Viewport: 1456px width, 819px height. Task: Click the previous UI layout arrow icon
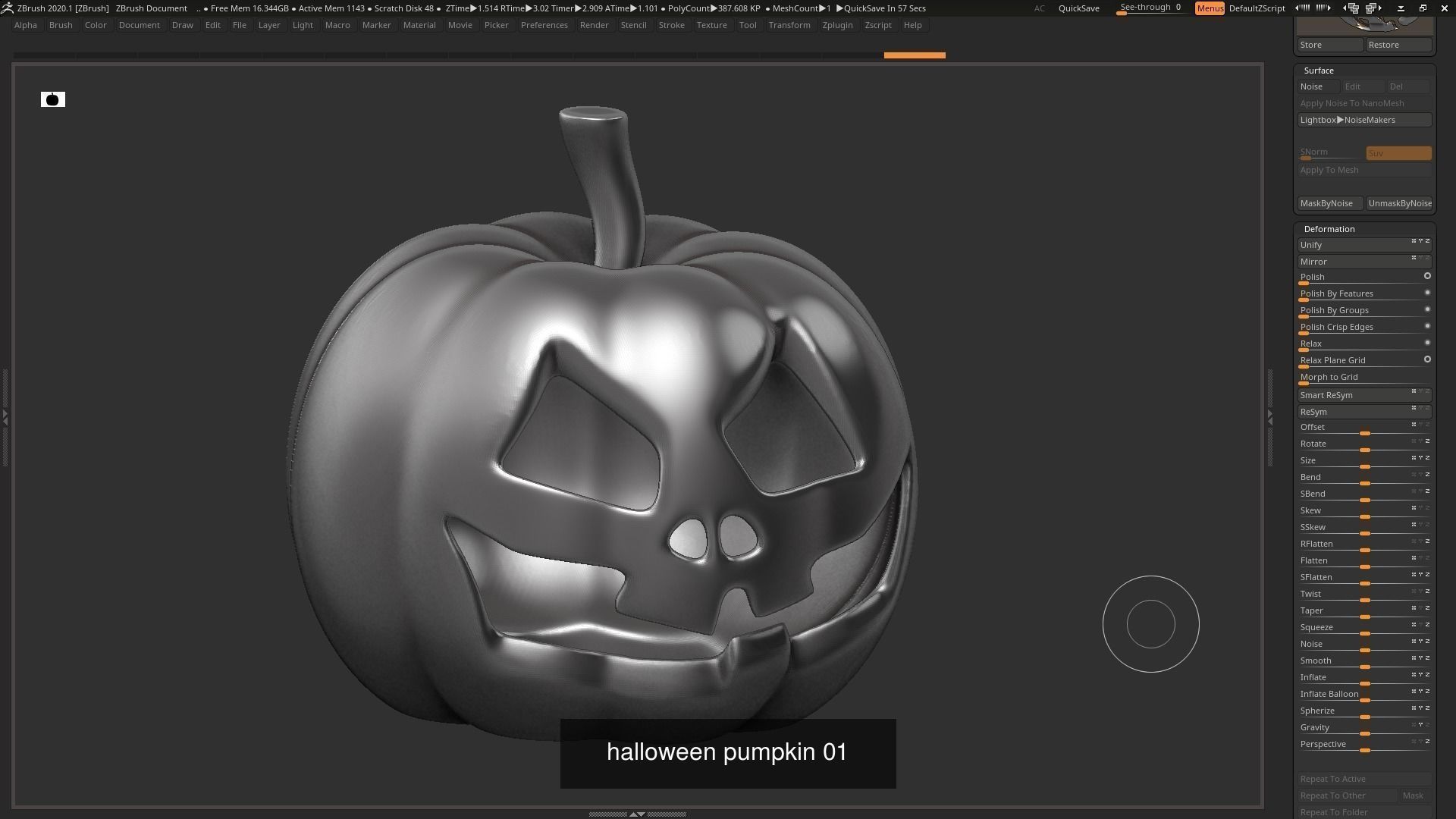click(1302, 8)
